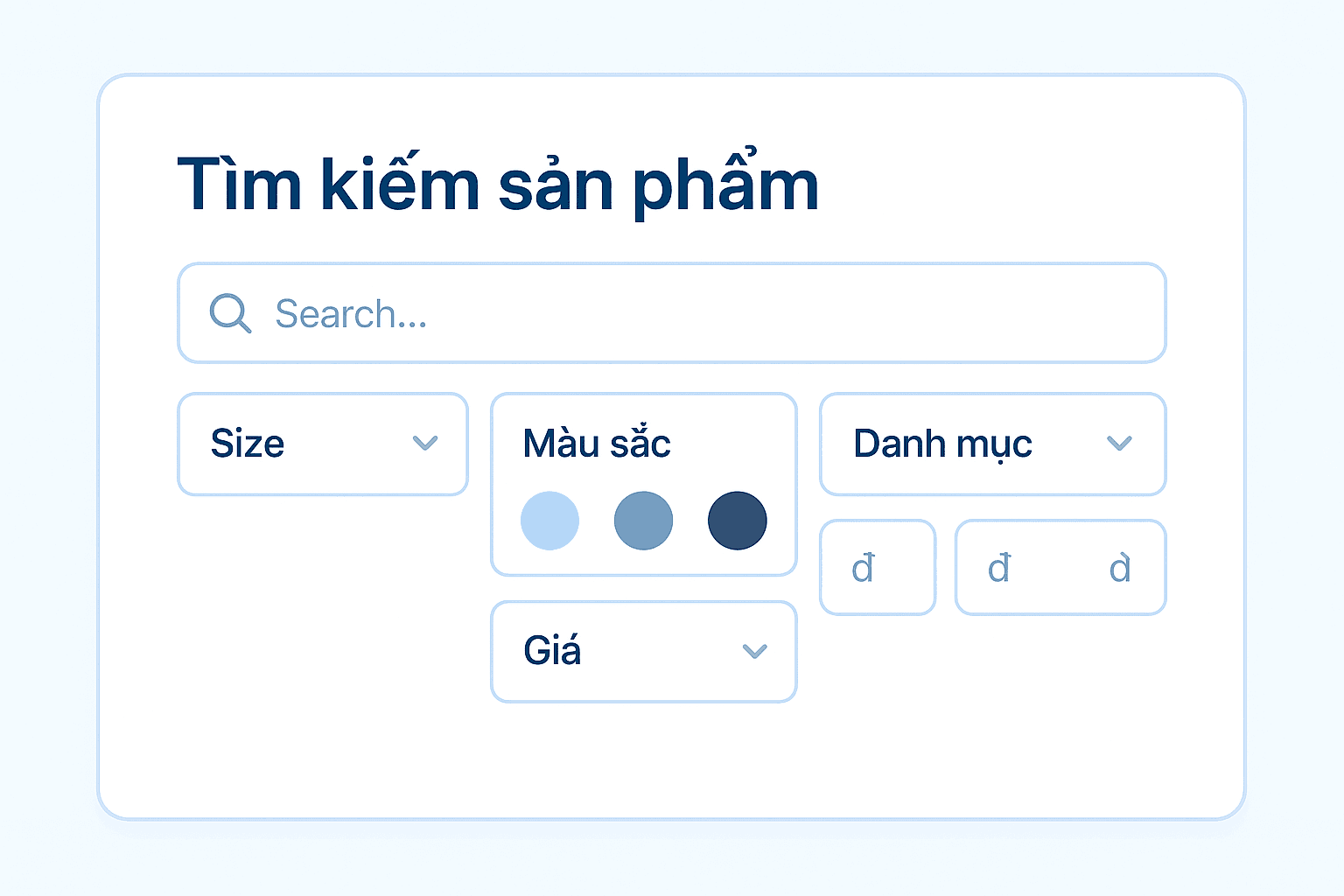Focus the wider right price input box
The height and width of the screenshot is (896, 1344).
coord(1060,568)
